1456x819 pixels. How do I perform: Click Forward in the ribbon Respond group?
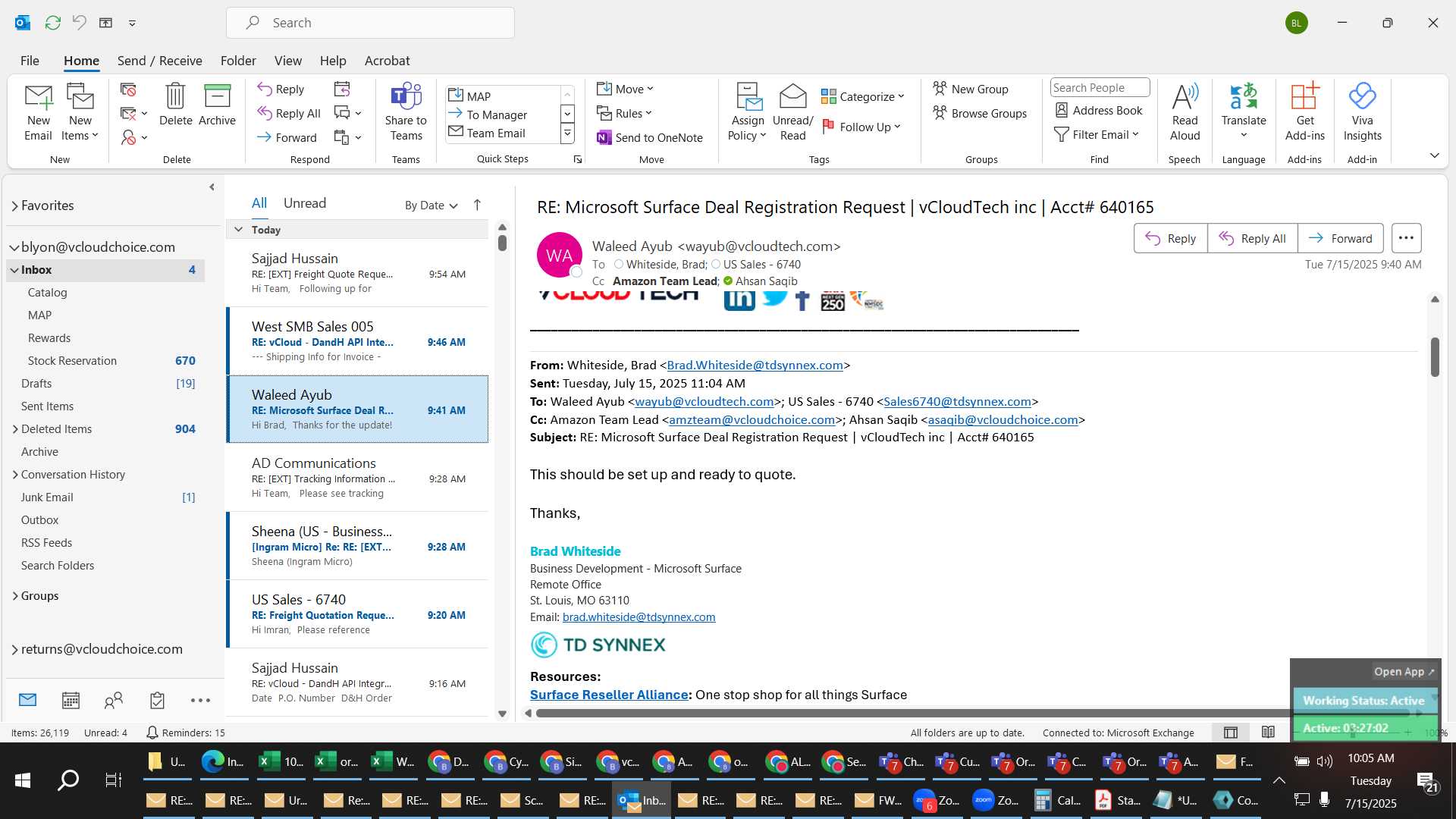(287, 137)
